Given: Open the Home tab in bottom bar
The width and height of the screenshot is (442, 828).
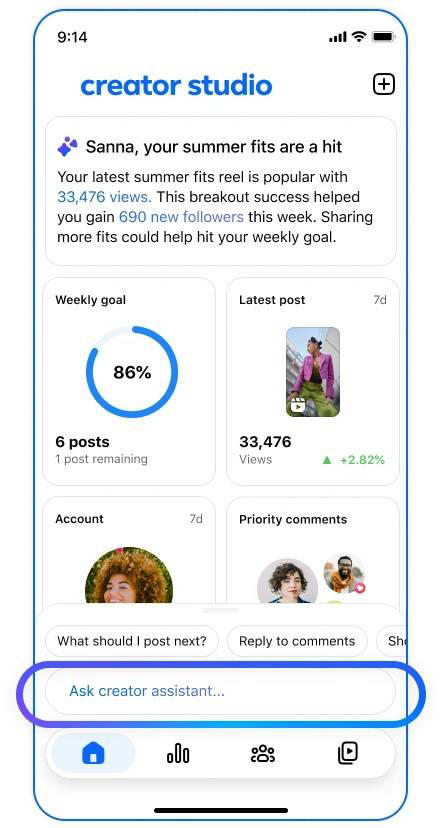Looking at the screenshot, I should point(93,752).
